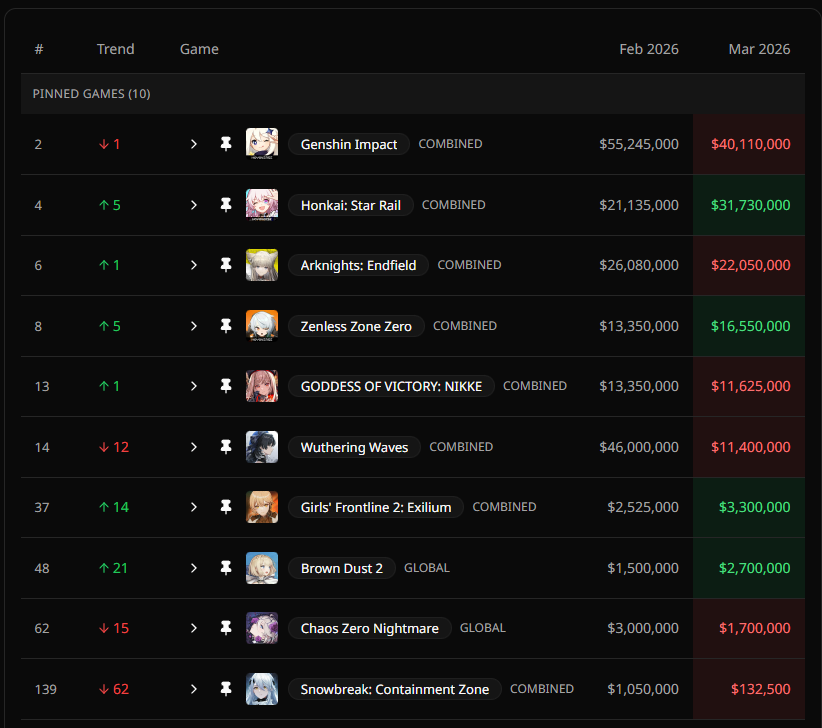The width and height of the screenshot is (822, 728).
Task: Open the Genshin Impact name pill
Action: (349, 144)
